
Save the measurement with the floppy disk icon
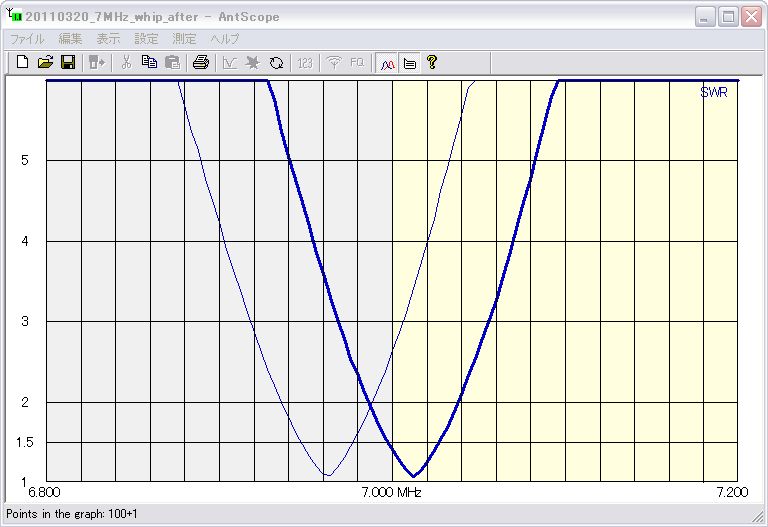point(68,62)
